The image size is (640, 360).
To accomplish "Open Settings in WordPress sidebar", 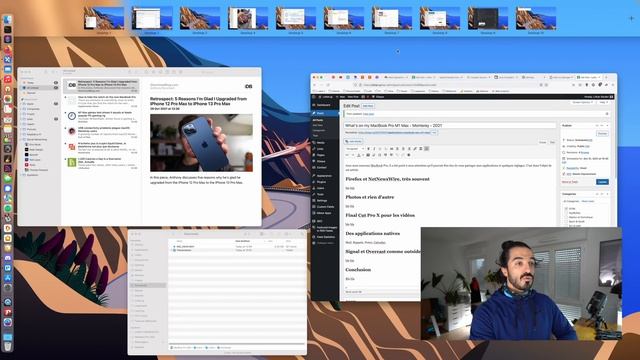I will [x=322, y=200].
